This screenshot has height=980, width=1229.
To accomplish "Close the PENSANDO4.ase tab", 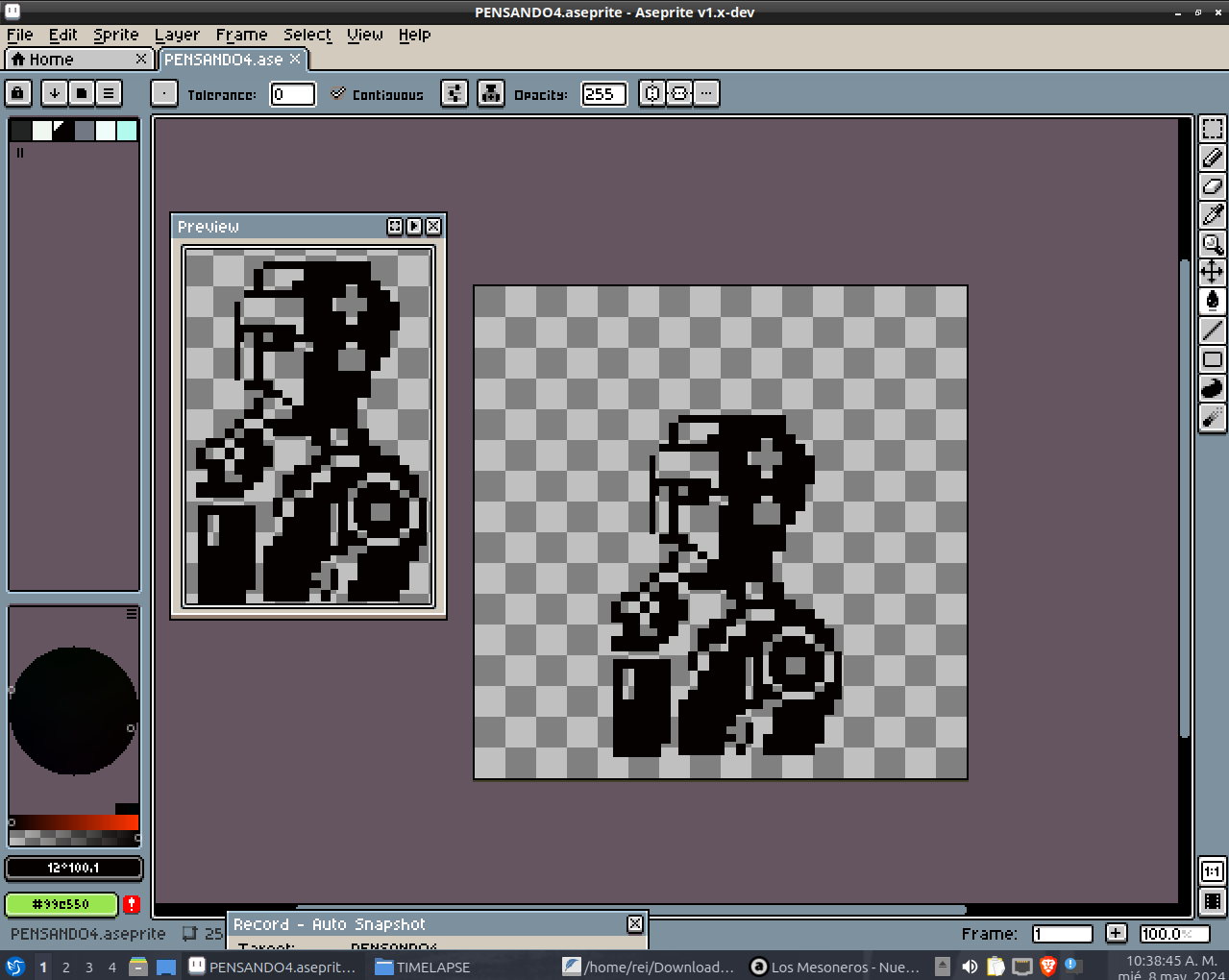I will pyautogui.click(x=295, y=60).
